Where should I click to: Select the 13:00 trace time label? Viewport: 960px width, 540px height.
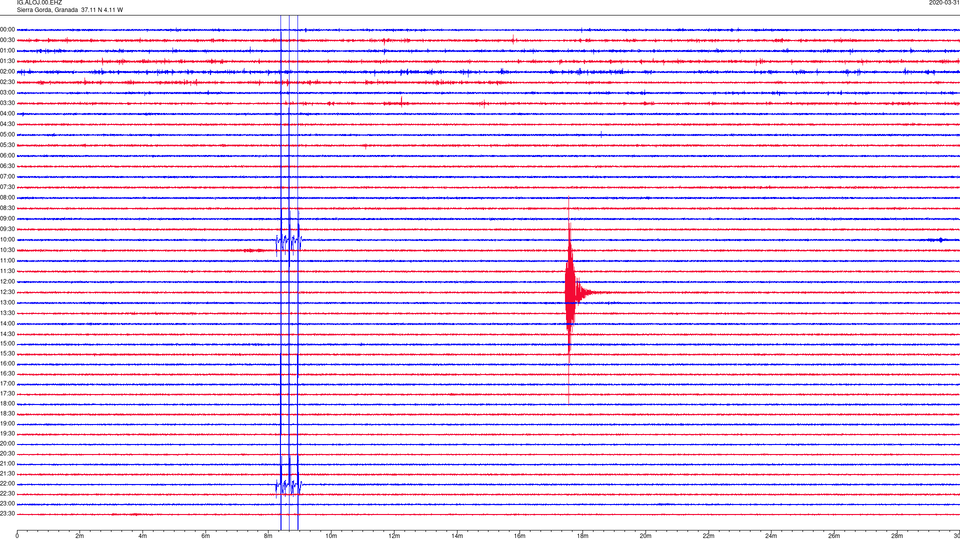point(7,302)
